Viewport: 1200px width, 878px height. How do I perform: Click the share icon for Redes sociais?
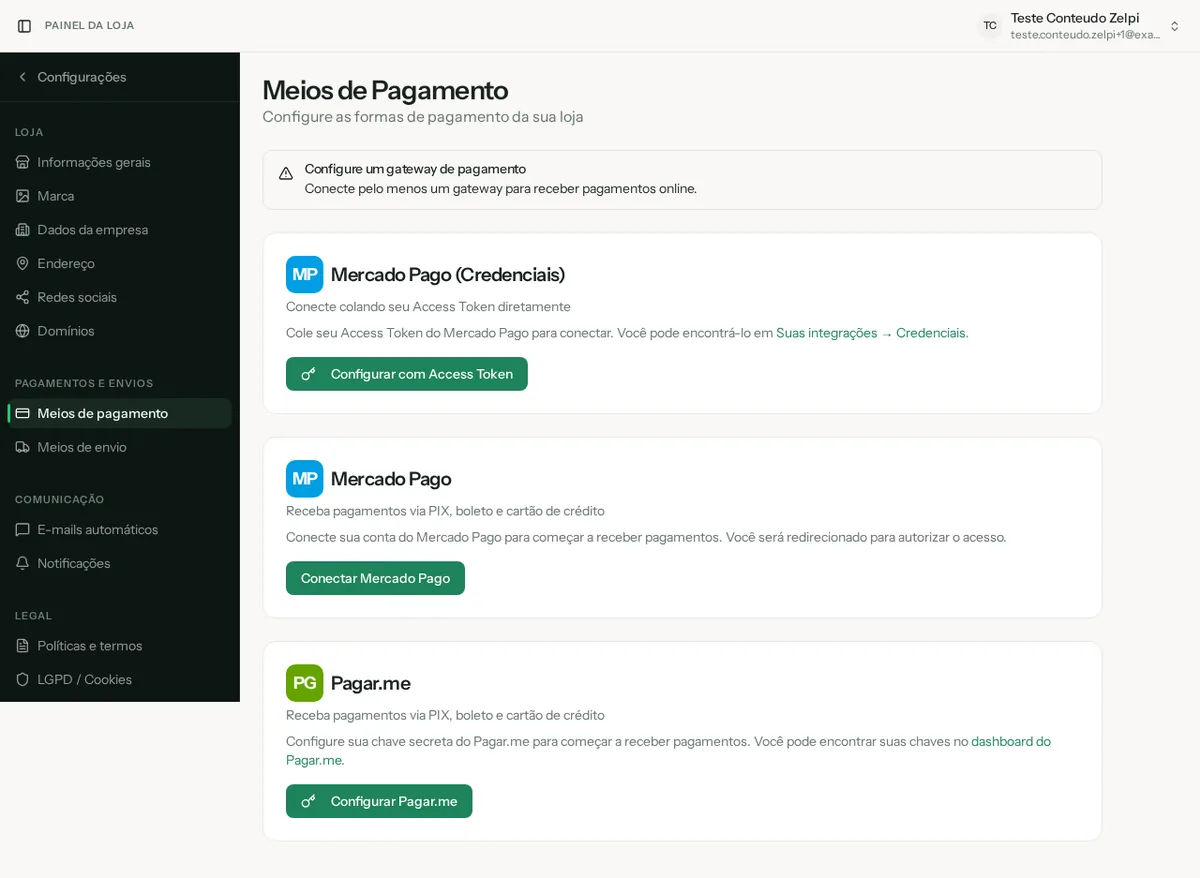pos(23,297)
